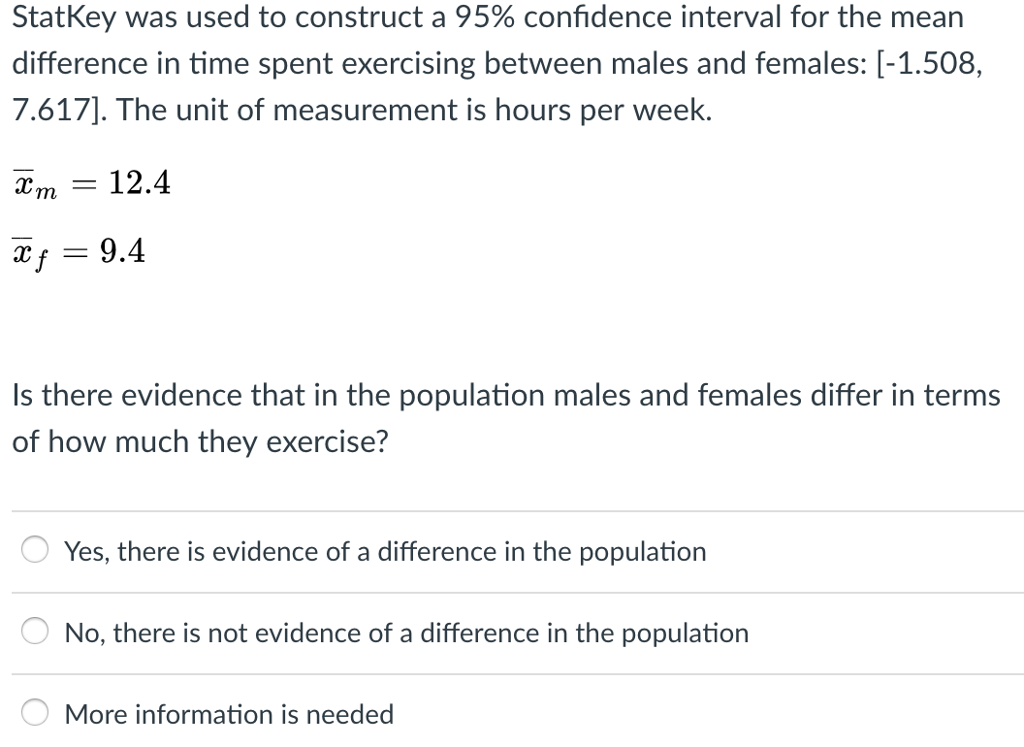Click the radio circle next to the Yes answer

tap(35, 549)
